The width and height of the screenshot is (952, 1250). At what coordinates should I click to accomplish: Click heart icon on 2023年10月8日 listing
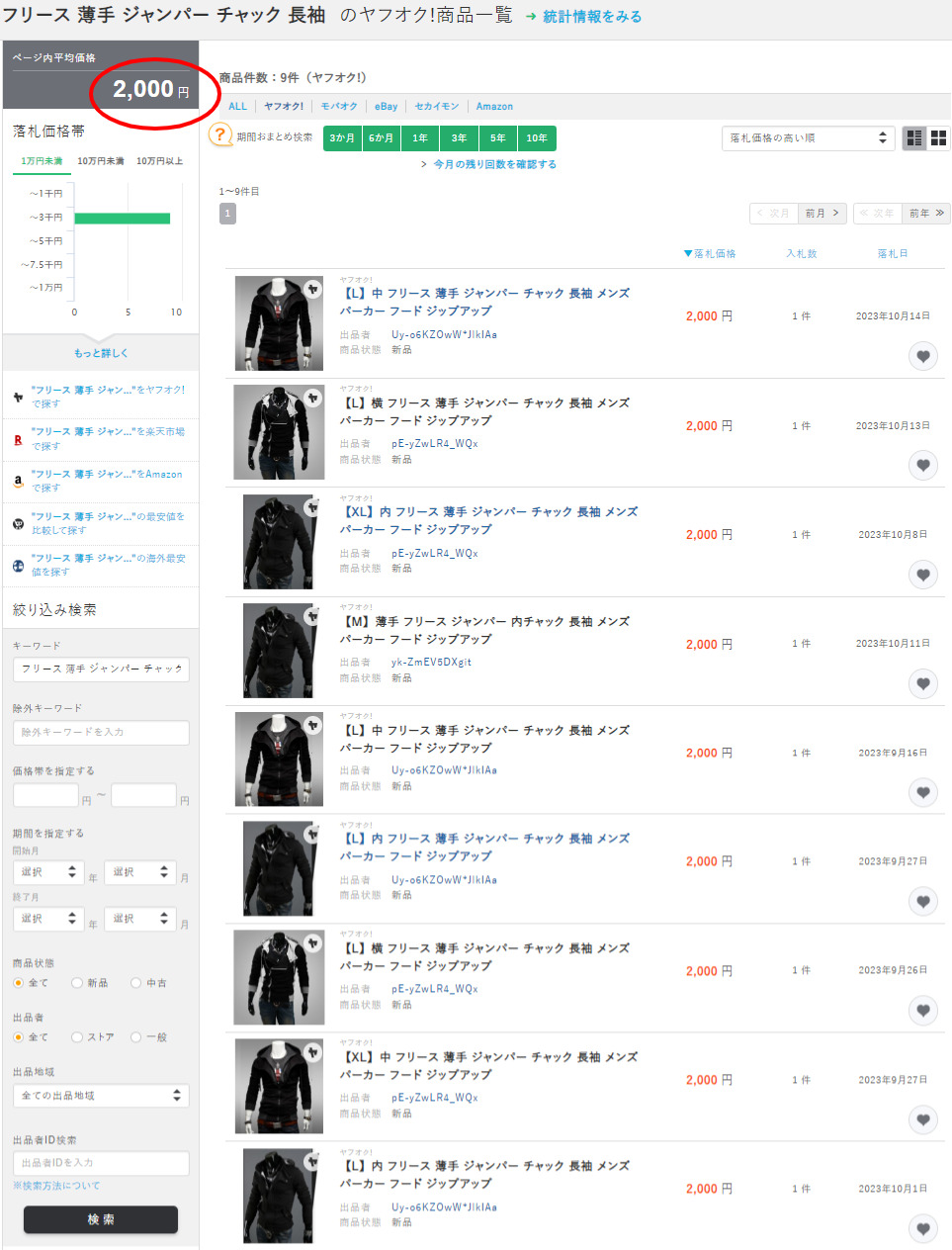coord(922,575)
